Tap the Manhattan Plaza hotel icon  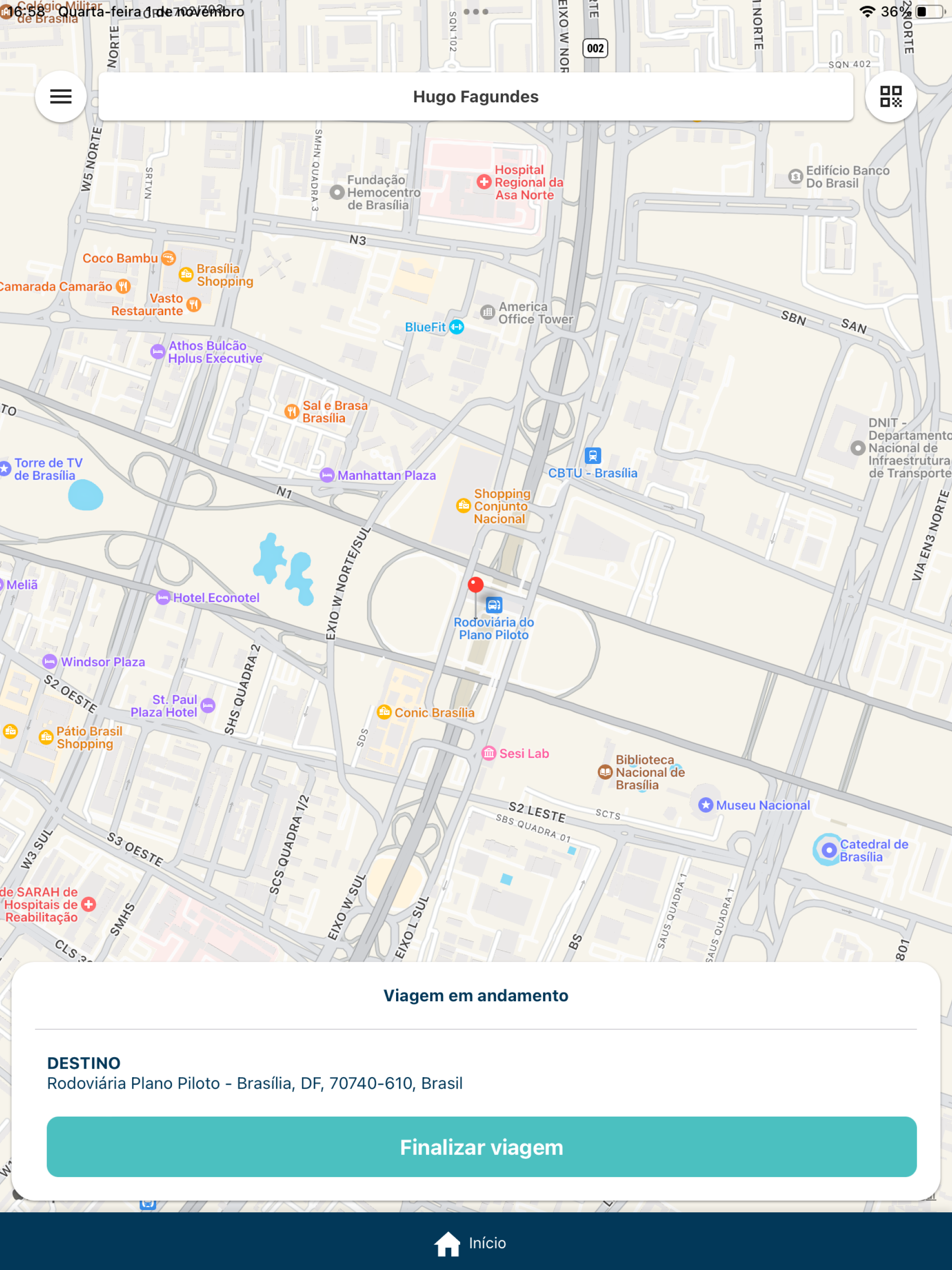click(x=327, y=475)
